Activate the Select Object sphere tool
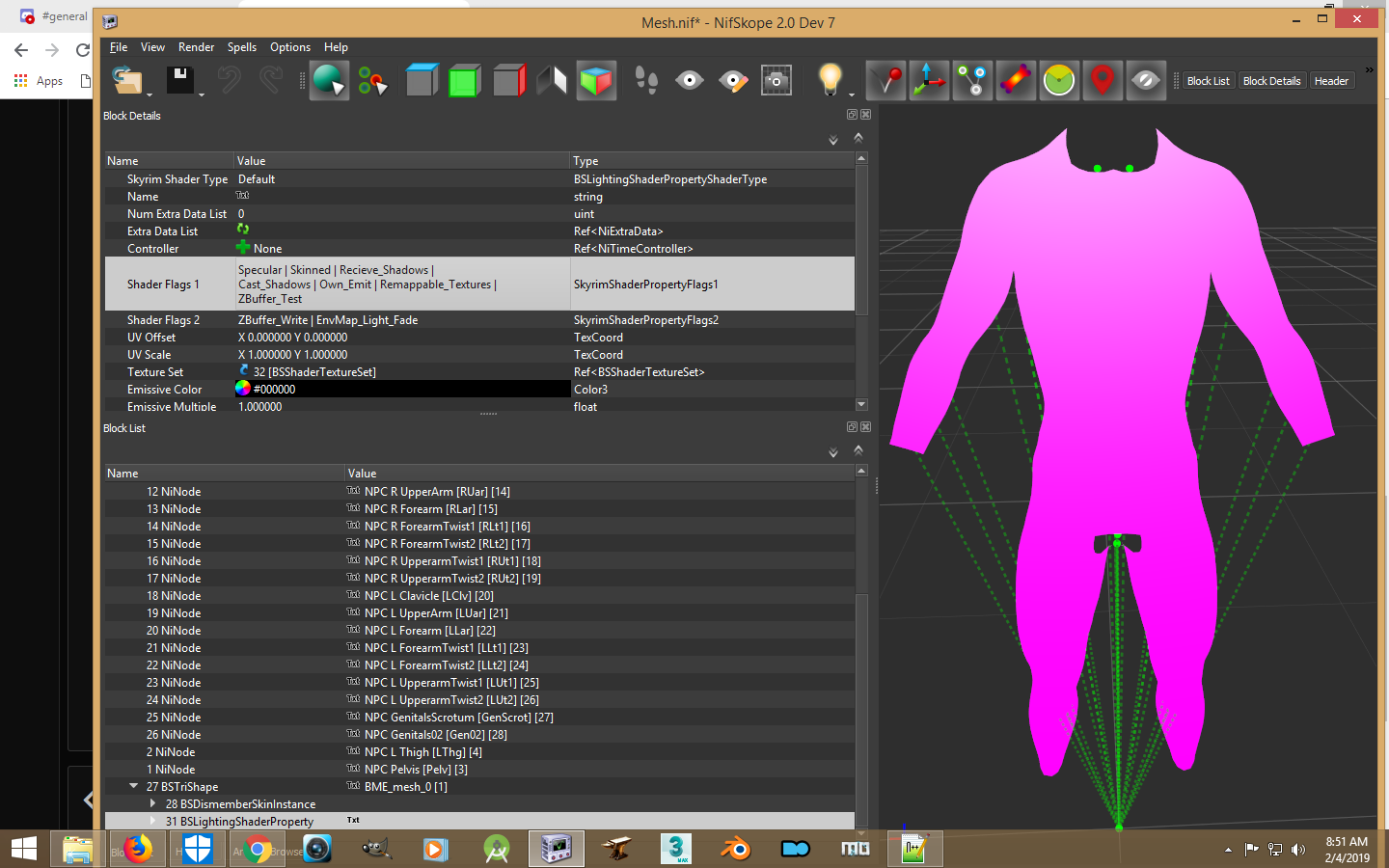The image size is (1389, 868). [329, 80]
